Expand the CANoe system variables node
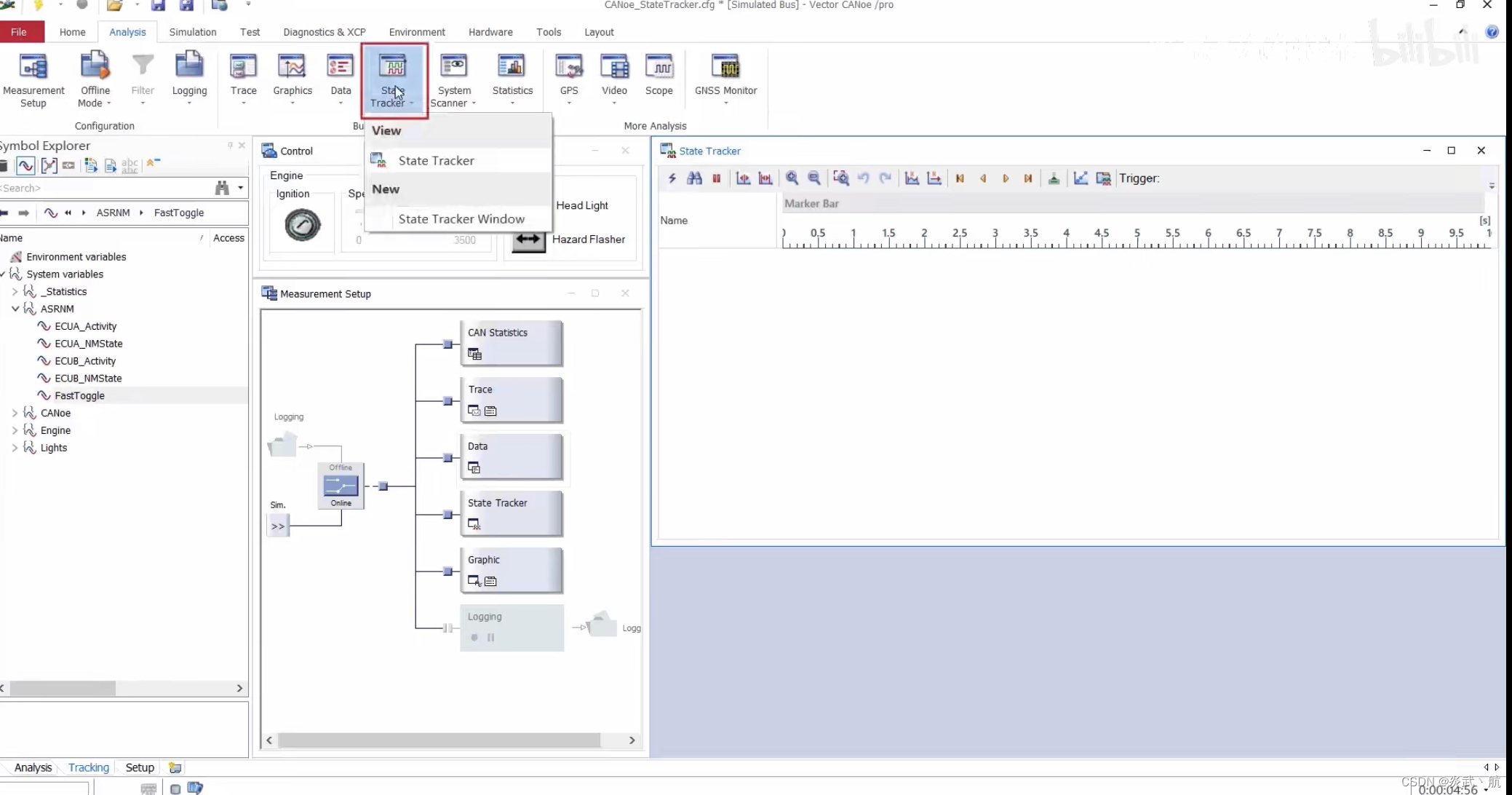Screen dimensions: 1512x795 [x=15, y=413]
